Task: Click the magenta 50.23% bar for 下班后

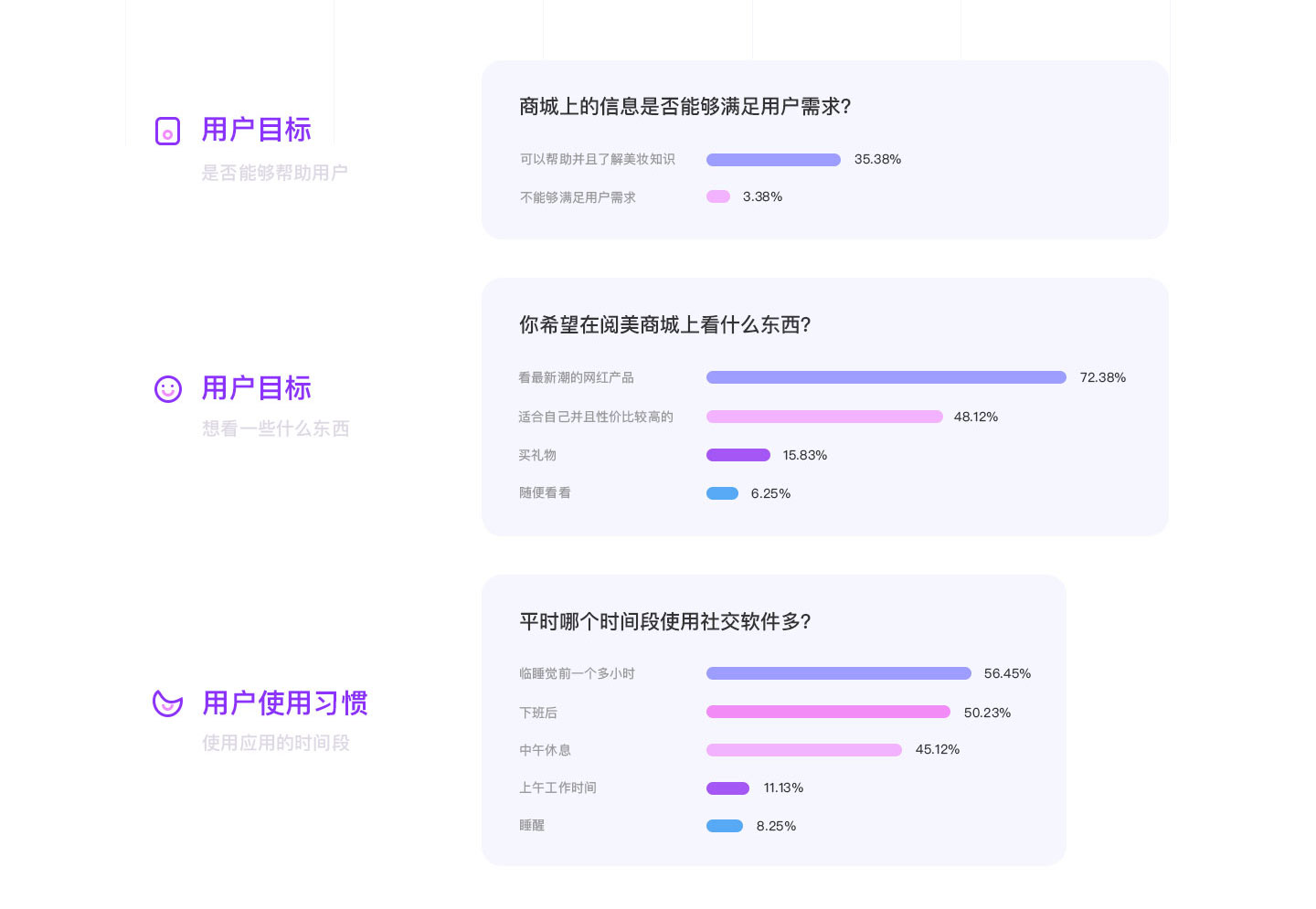Action: point(828,712)
